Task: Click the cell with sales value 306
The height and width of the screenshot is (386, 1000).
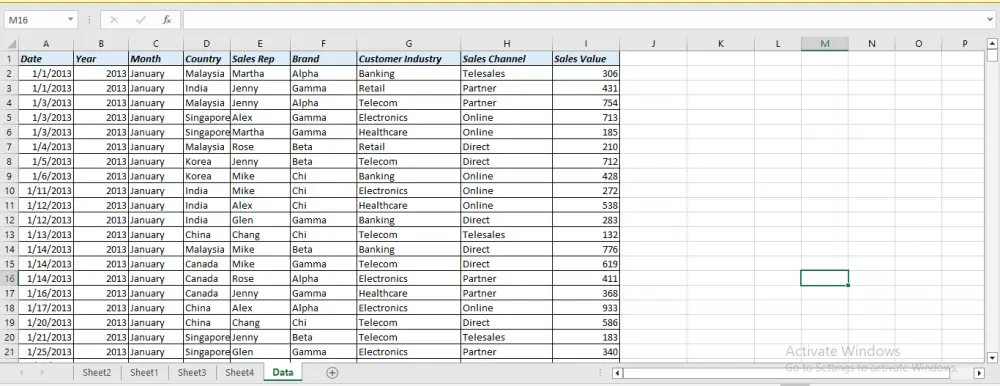Action: click(585, 73)
